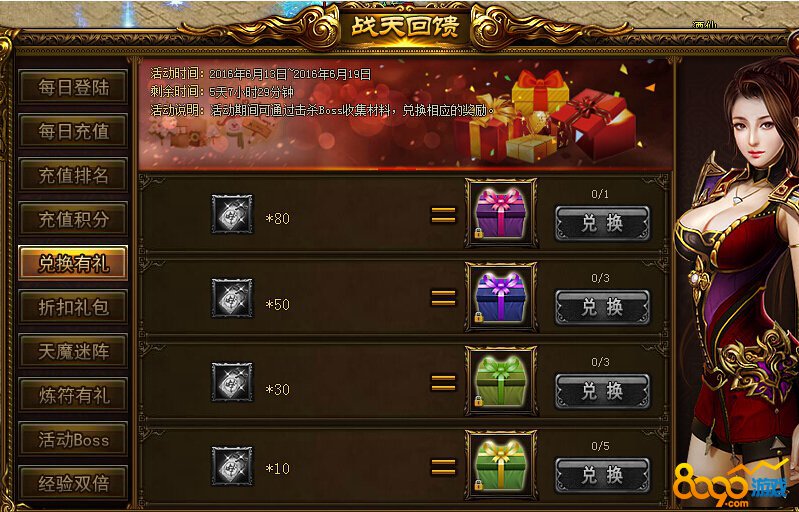Click 兑换 for the purple gift box
This screenshot has height=512, width=799.
coord(602,223)
